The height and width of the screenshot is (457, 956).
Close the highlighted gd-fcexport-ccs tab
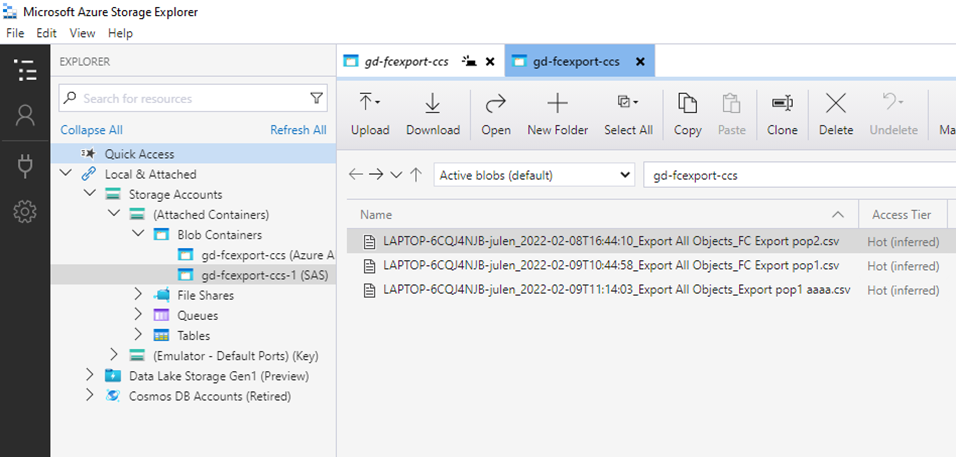pos(640,62)
